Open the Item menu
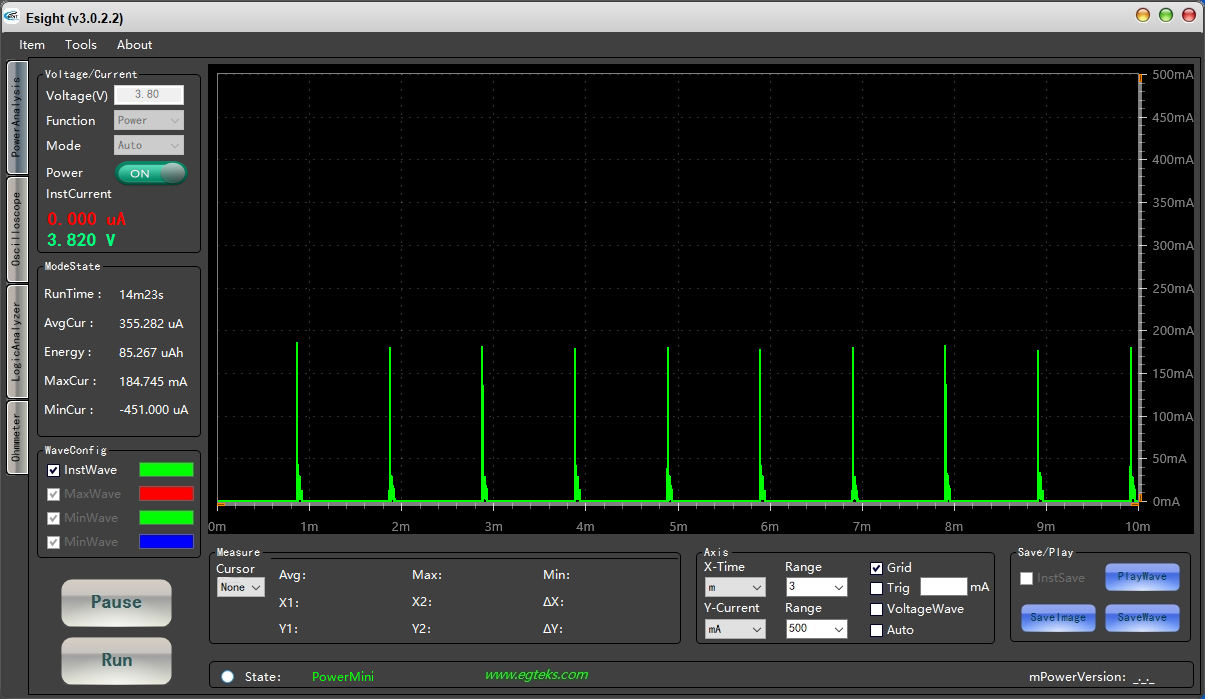This screenshot has width=1205, height=699. [x=32, y=45]
